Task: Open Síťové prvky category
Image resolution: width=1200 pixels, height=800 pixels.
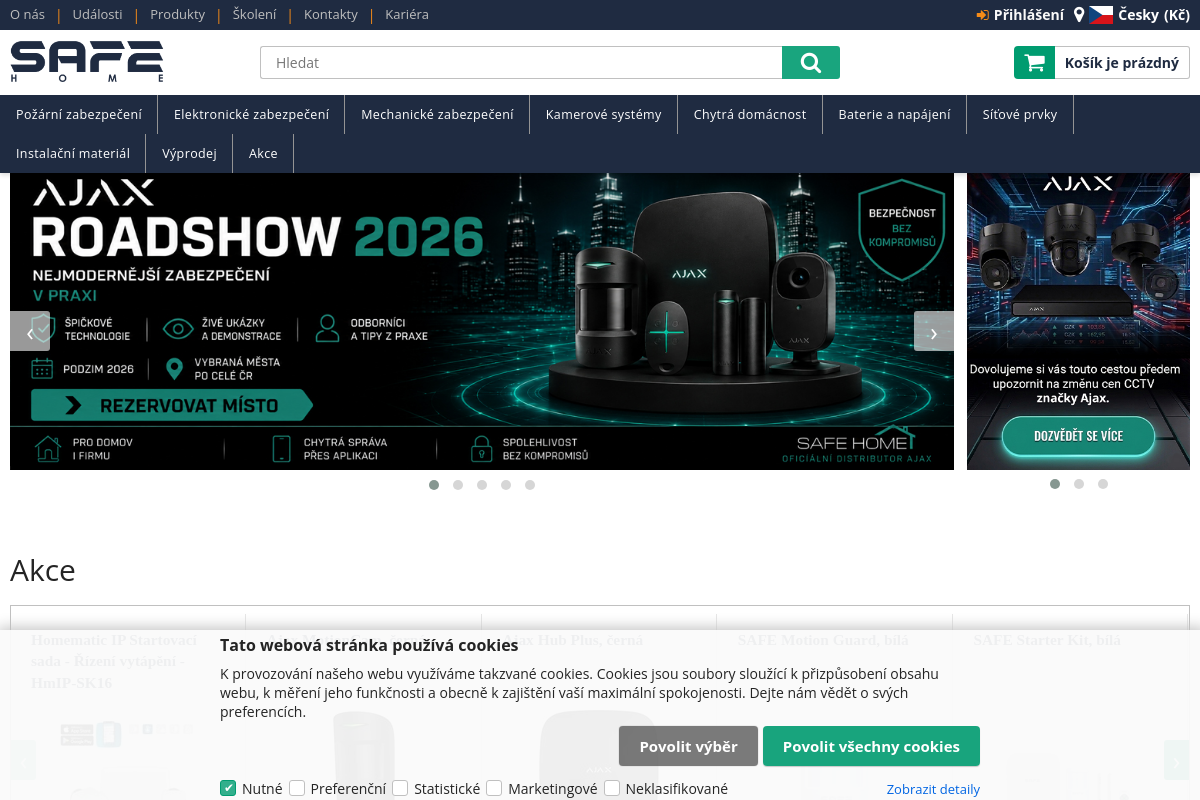Action: (1020, 114)
